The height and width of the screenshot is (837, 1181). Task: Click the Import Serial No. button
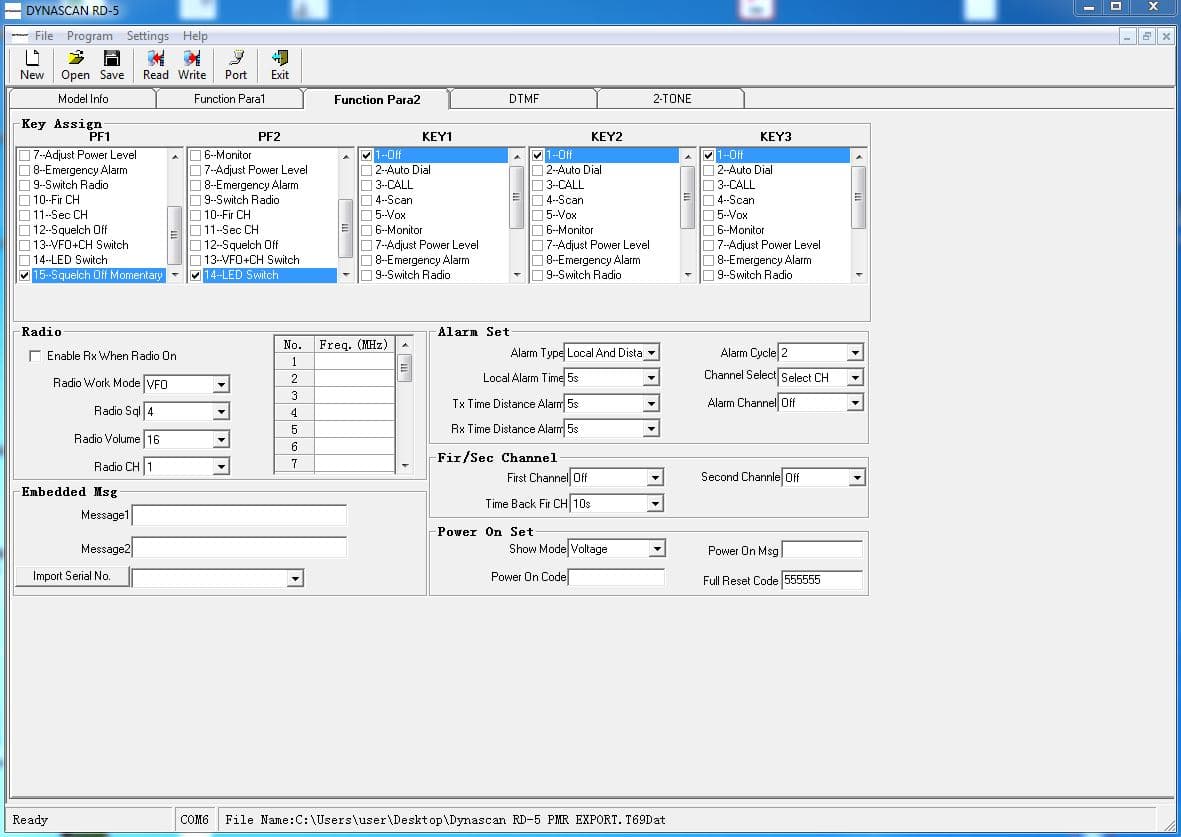point(72,576)
